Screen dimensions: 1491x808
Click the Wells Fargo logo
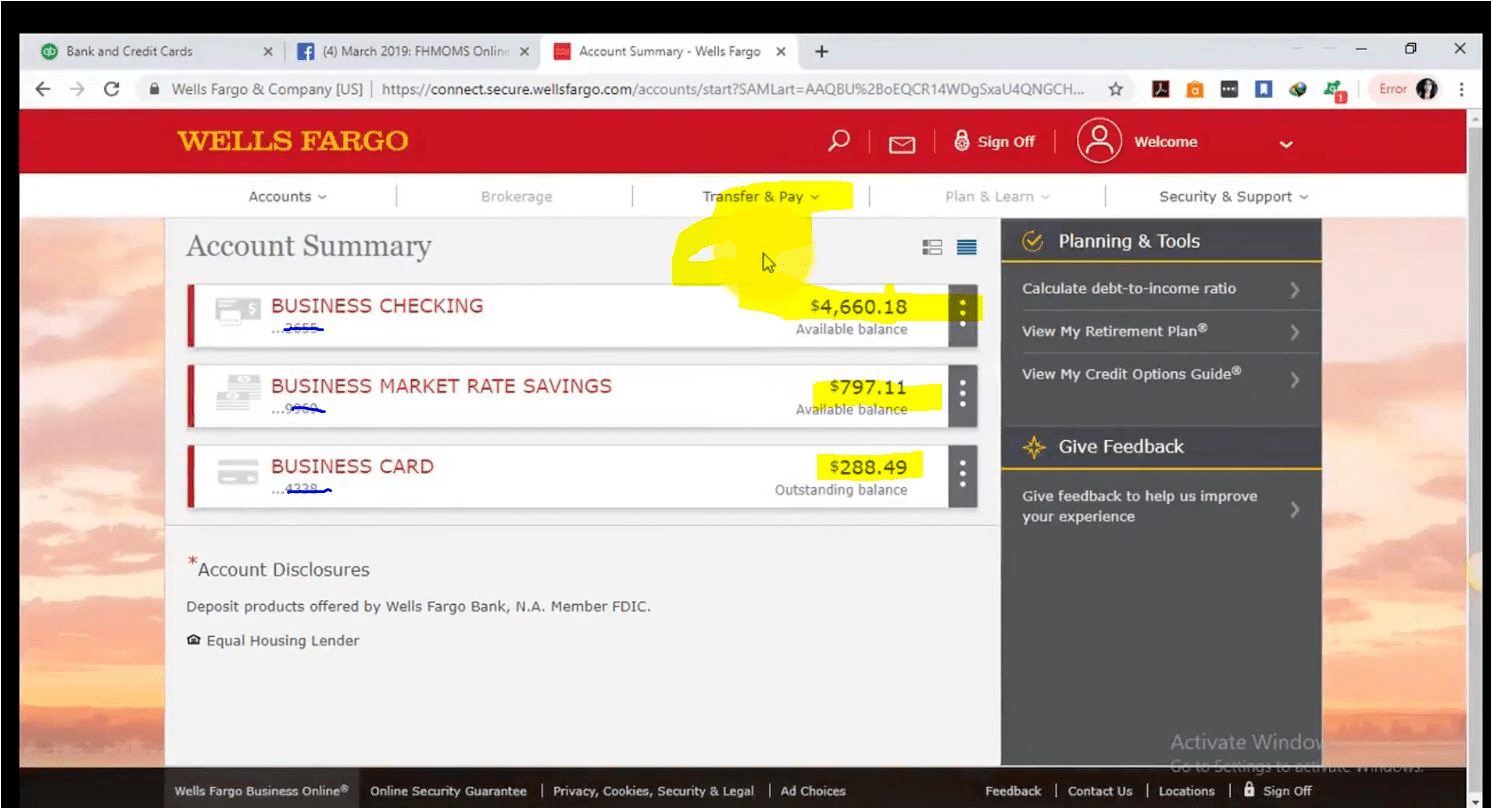click(x=293, y=141)
